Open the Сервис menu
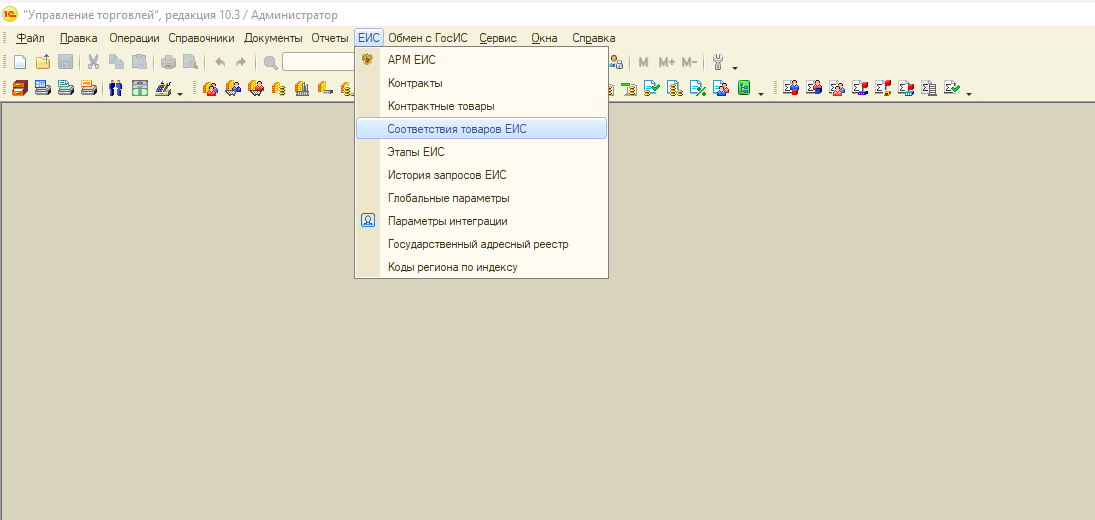 [x=498, y=38]
